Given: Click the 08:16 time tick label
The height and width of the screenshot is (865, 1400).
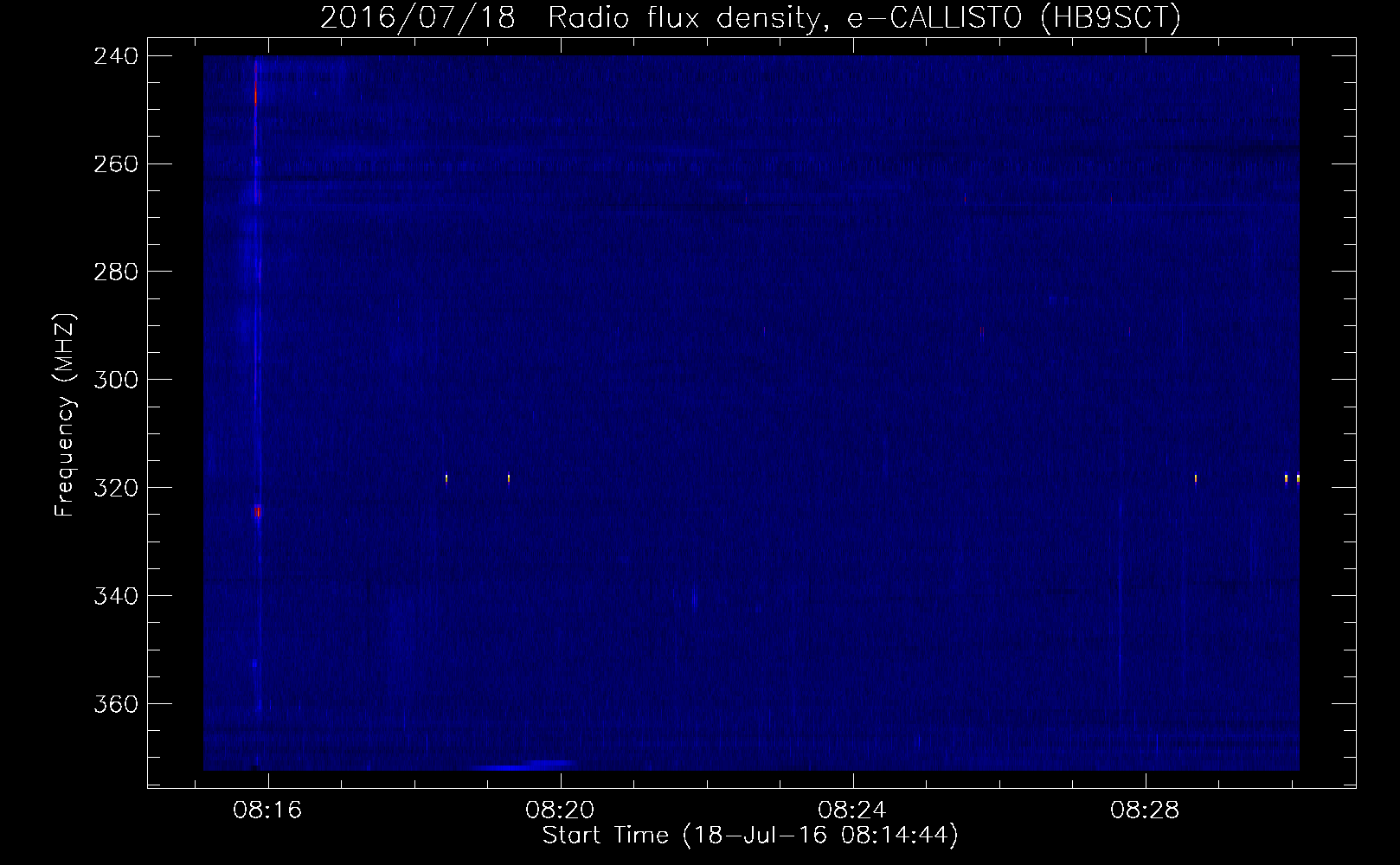Looking at the screenshot, I should point(267,811).
